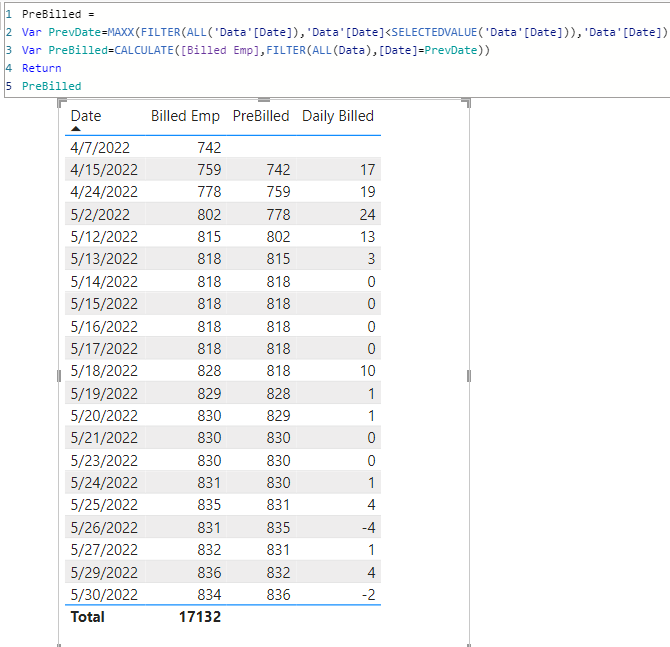
Task: Select the 5/21/2022 date cell
Action: pos(104,438)
